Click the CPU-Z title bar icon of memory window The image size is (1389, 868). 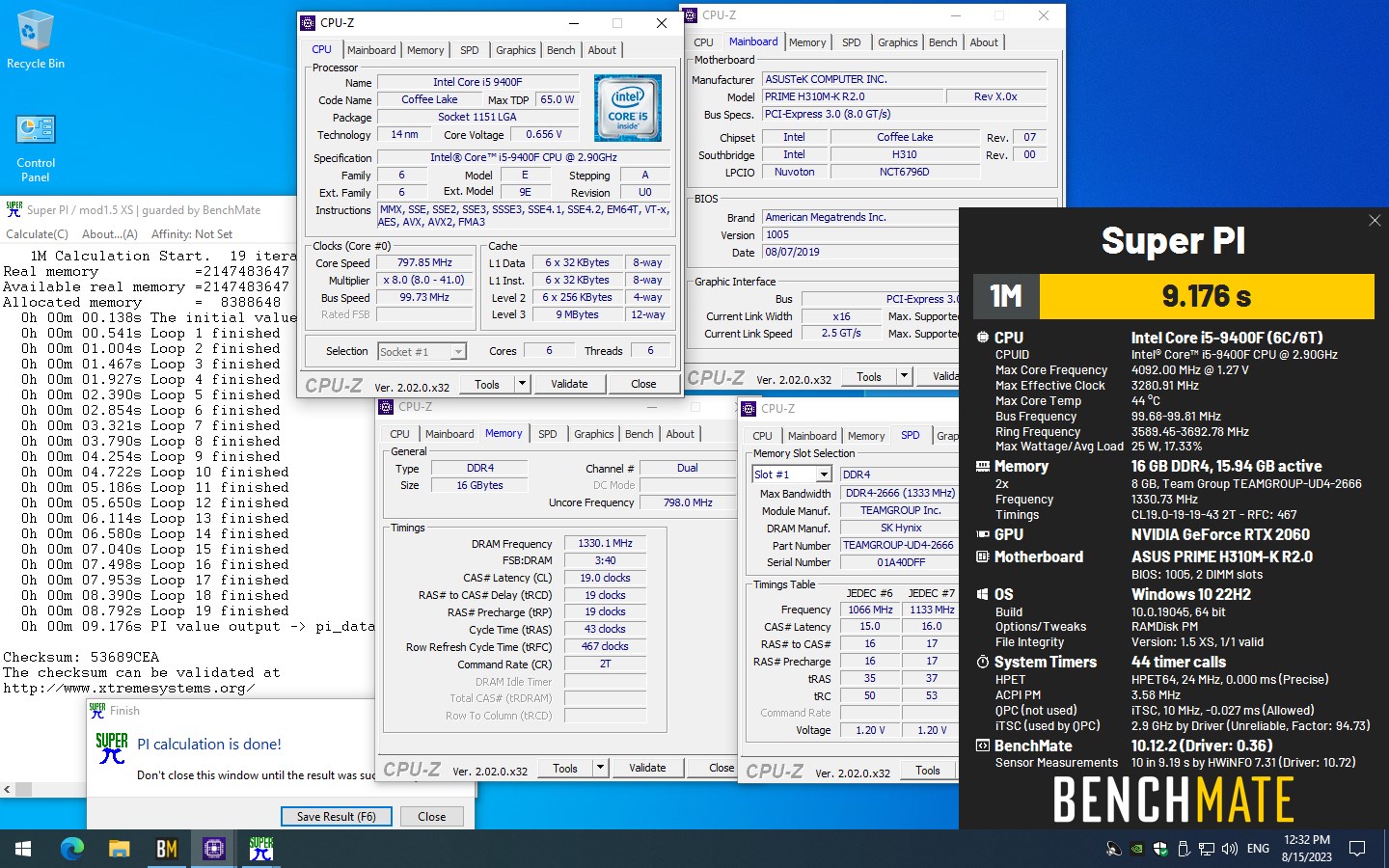coord(387,407)
